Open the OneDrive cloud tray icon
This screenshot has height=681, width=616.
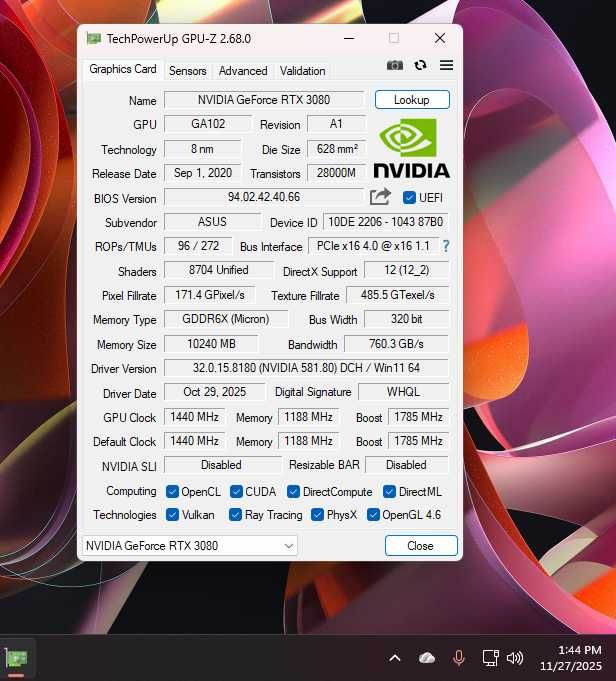coord(427,658)
